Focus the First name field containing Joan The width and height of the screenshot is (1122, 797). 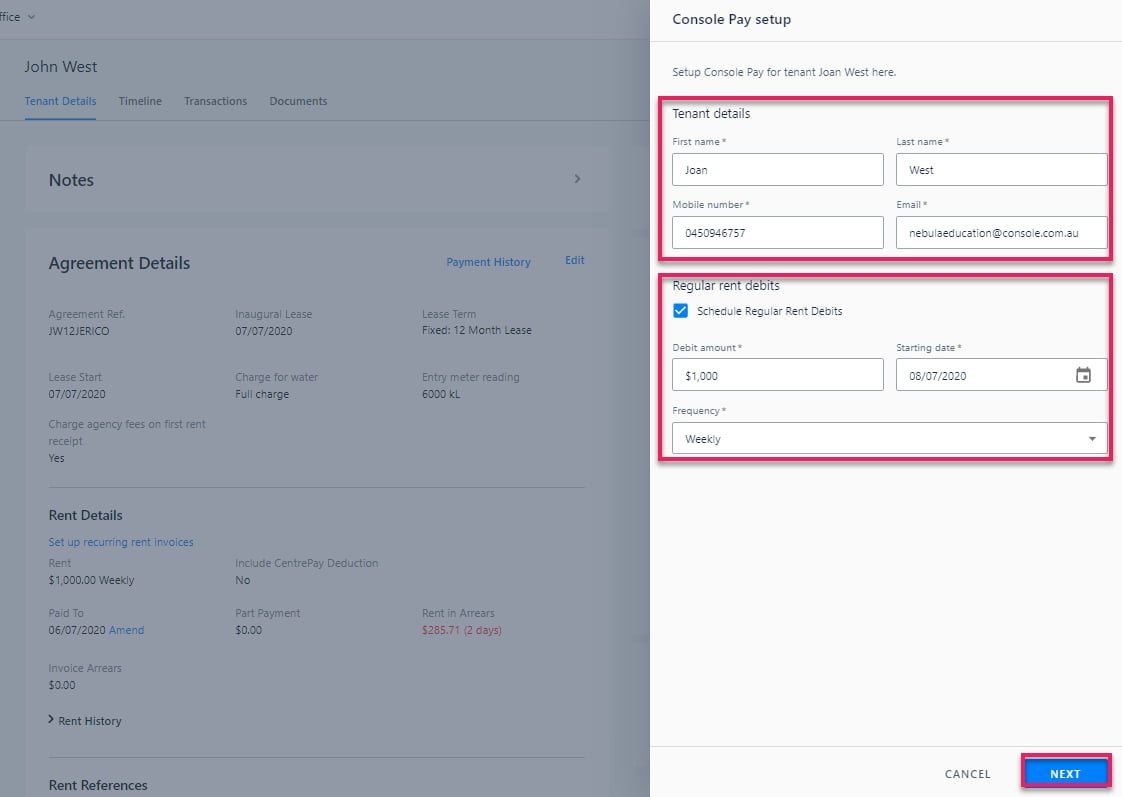point(778,170)
